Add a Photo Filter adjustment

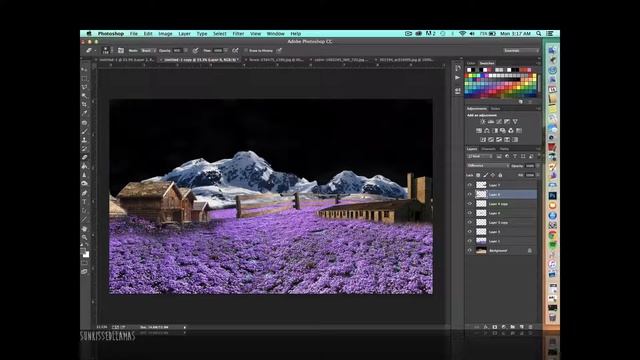pos(503,131)
